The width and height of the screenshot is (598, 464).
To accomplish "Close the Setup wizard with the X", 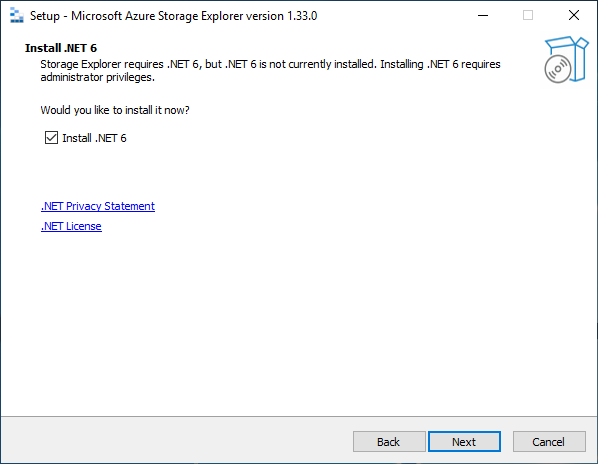I will click(x=574, y=16).
